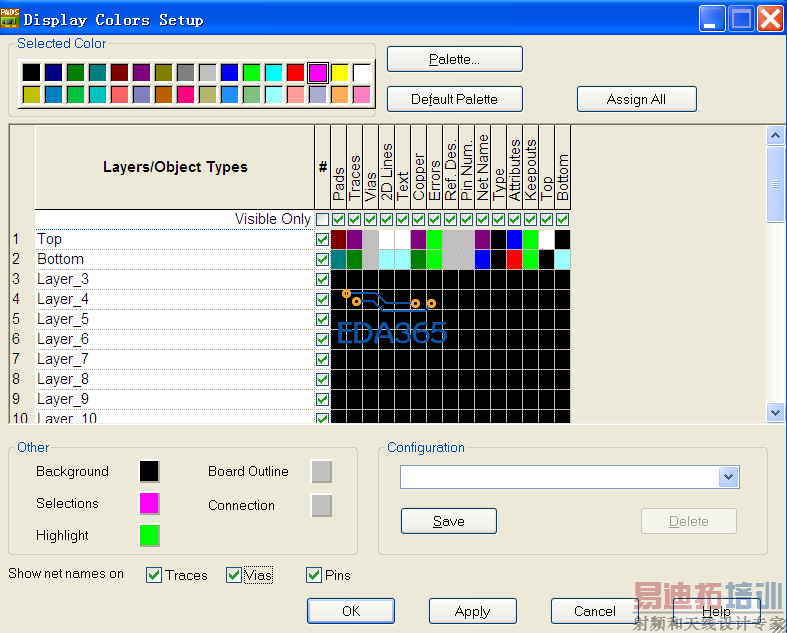The width and height of the screenshot is (787, 633).
Task: Change the Background color swatch
Action: [x=149, y=471]
